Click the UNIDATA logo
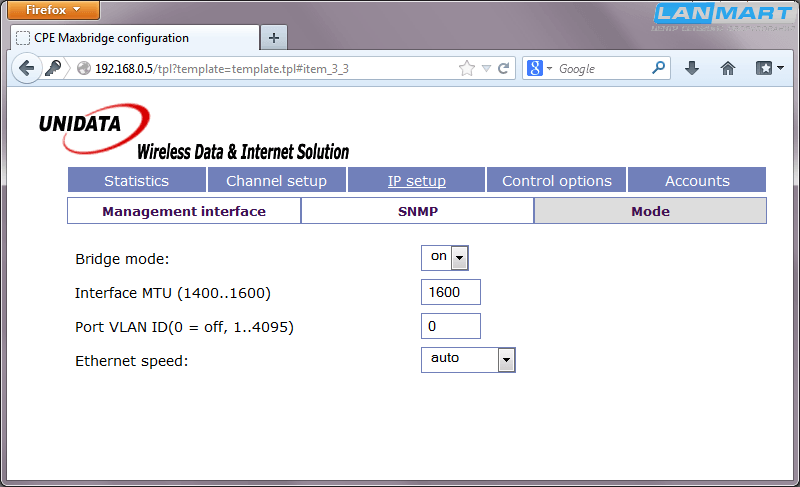The height and width of the screenshot is (487, 800). (x=92, y=130)
